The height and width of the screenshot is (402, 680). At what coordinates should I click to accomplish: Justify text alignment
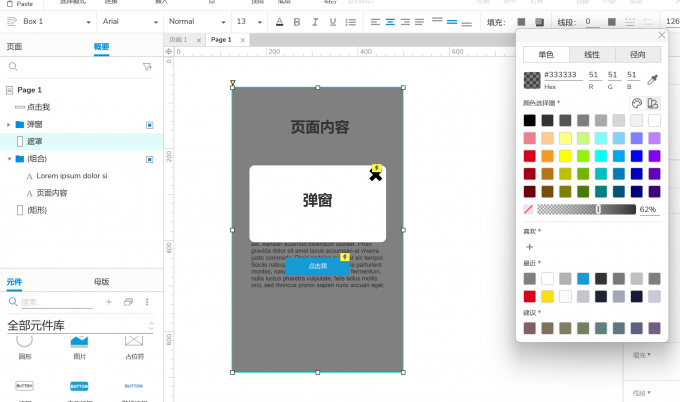click(x=419, y=22)
